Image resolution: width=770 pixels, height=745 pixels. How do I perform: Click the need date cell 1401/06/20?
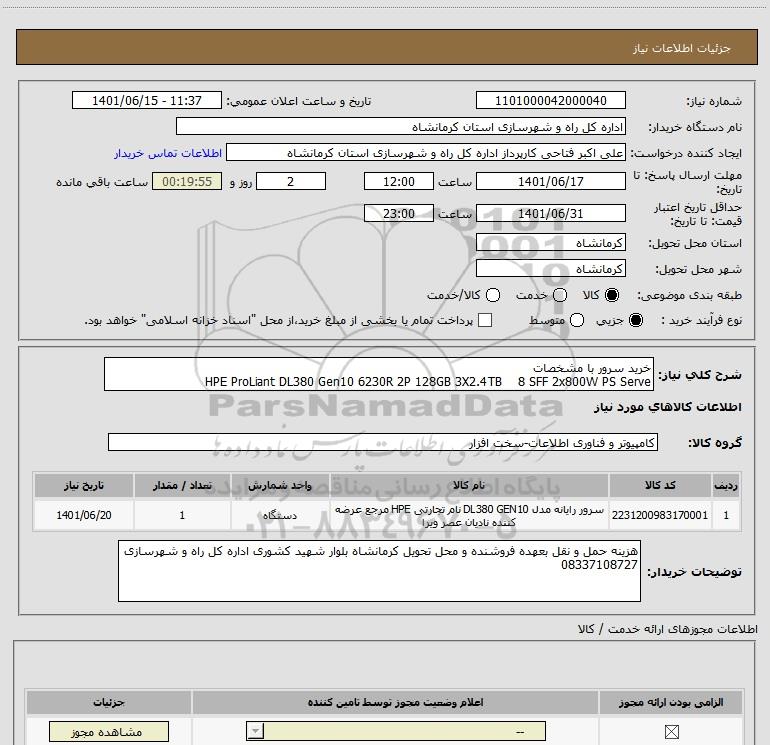pyautogui.click(x=84, y=515)
